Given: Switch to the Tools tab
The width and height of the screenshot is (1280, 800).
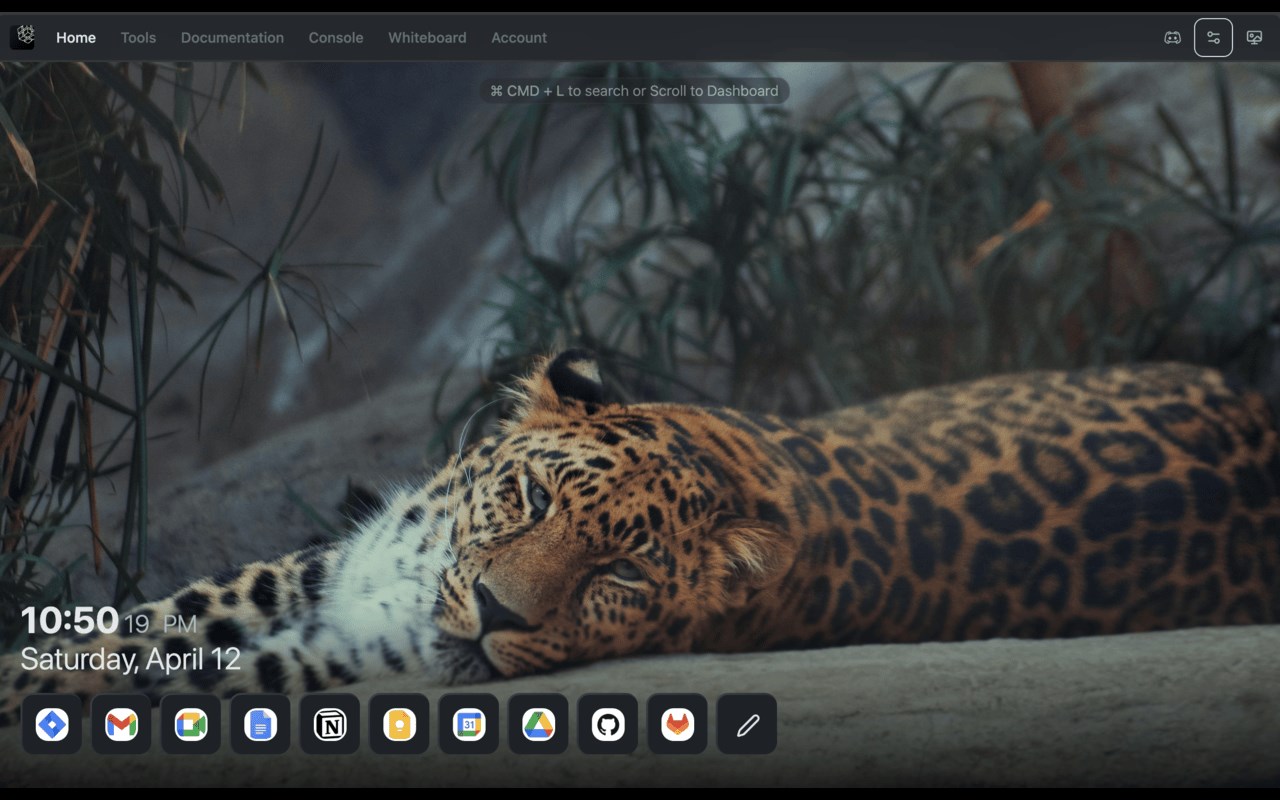Looking at the screenshot, I should tap(138, 38).
